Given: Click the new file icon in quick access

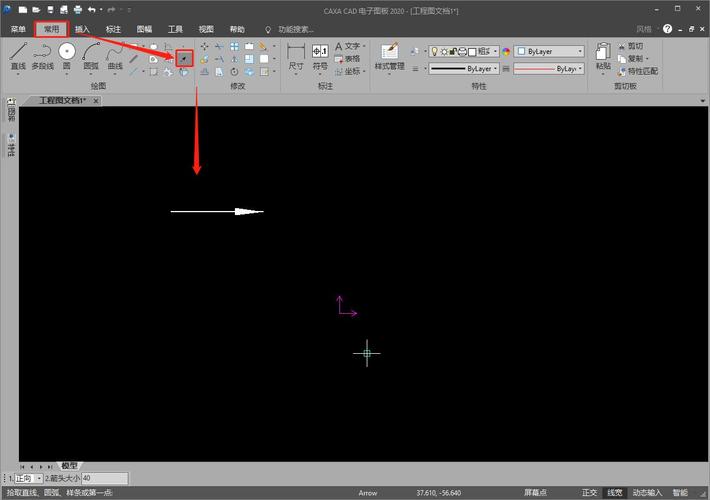Looking at the screenshot, I should (23, 10).
